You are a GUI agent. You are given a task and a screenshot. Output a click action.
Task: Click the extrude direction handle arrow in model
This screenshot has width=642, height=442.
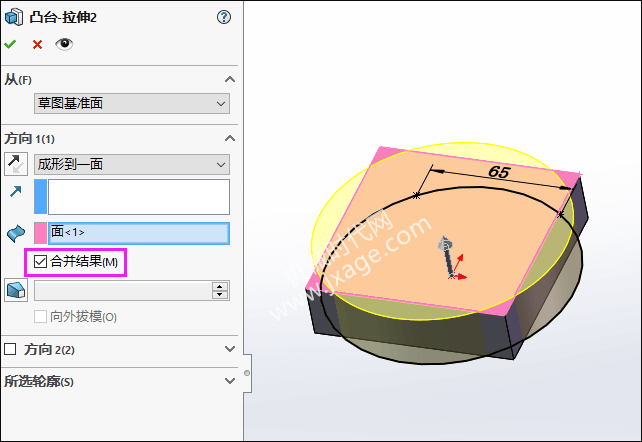pos(446,254)
